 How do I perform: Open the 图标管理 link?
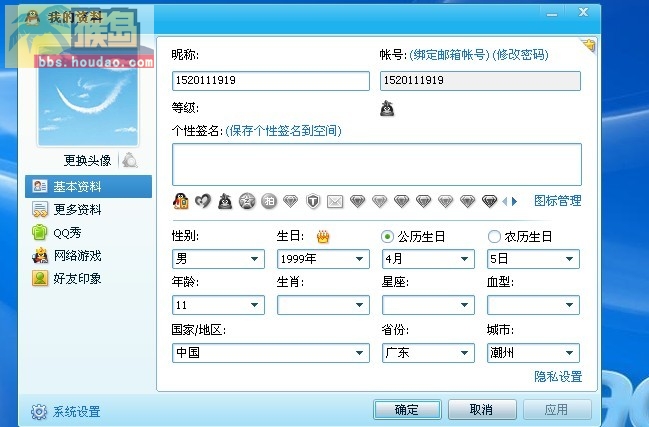pyautogui.click(x=558, y=201)
